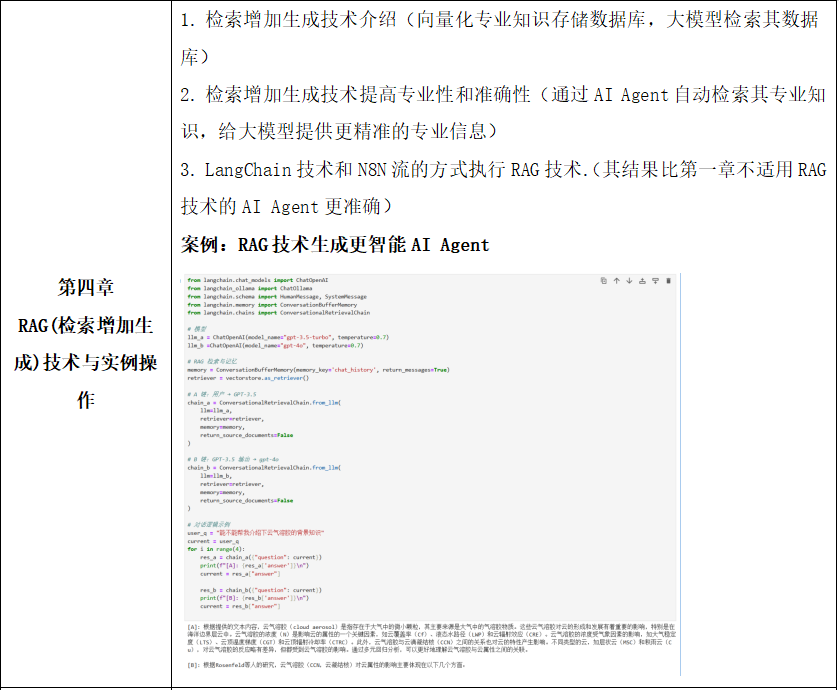The width and height of the screenshot is (839, 690).
Task: Click the import line for ConversationalRetrievalChain
Action: (279, 313)
